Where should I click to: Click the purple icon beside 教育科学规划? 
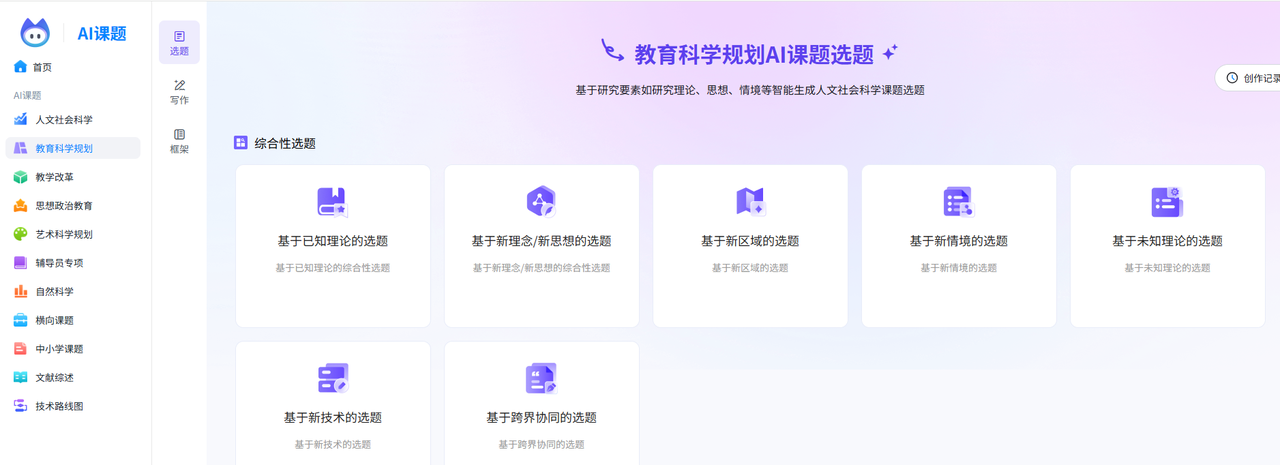click(20, 148)
